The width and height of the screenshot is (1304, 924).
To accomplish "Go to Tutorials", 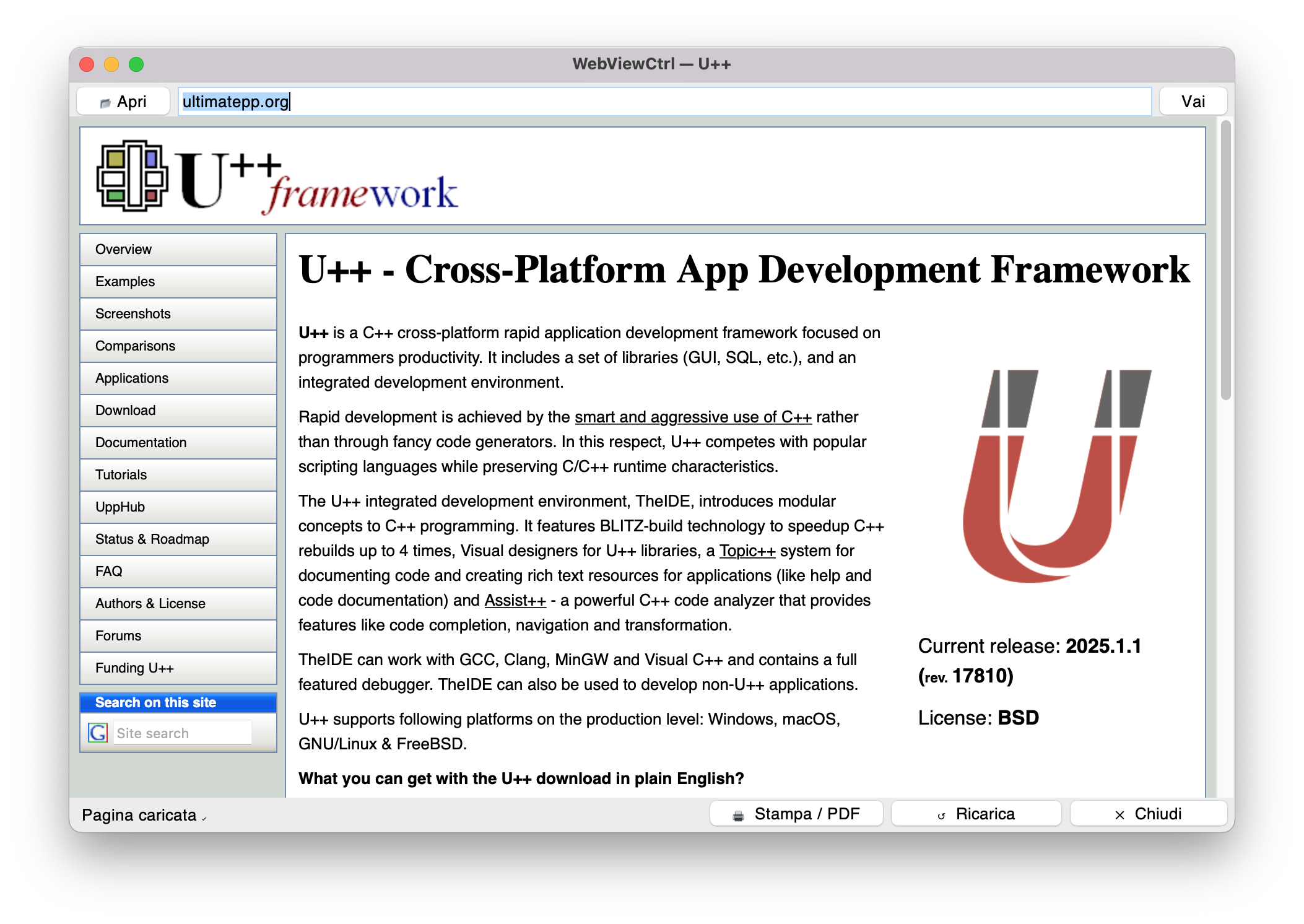I will click(178, 474).
